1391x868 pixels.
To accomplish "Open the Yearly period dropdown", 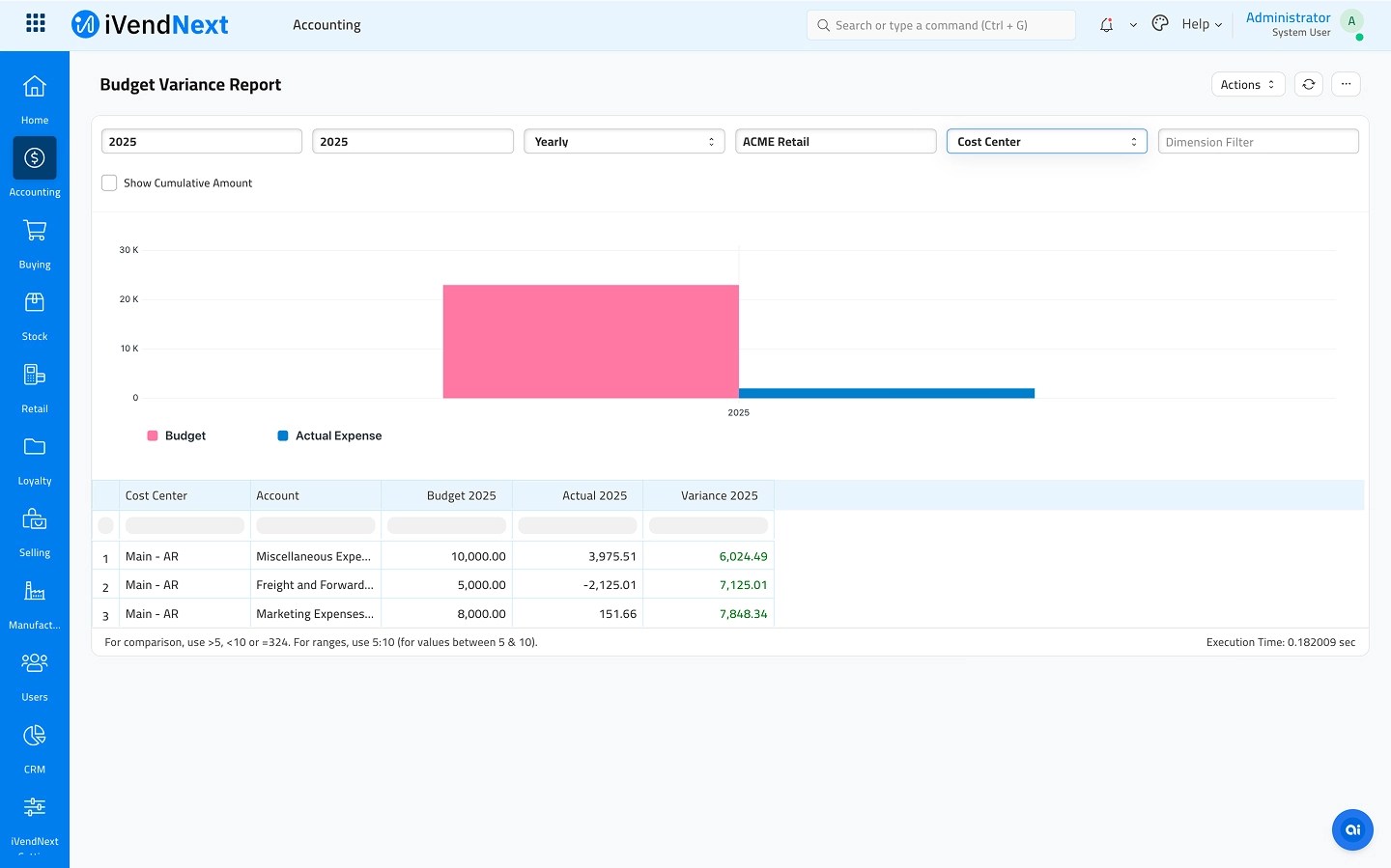I will click(624, 141).
